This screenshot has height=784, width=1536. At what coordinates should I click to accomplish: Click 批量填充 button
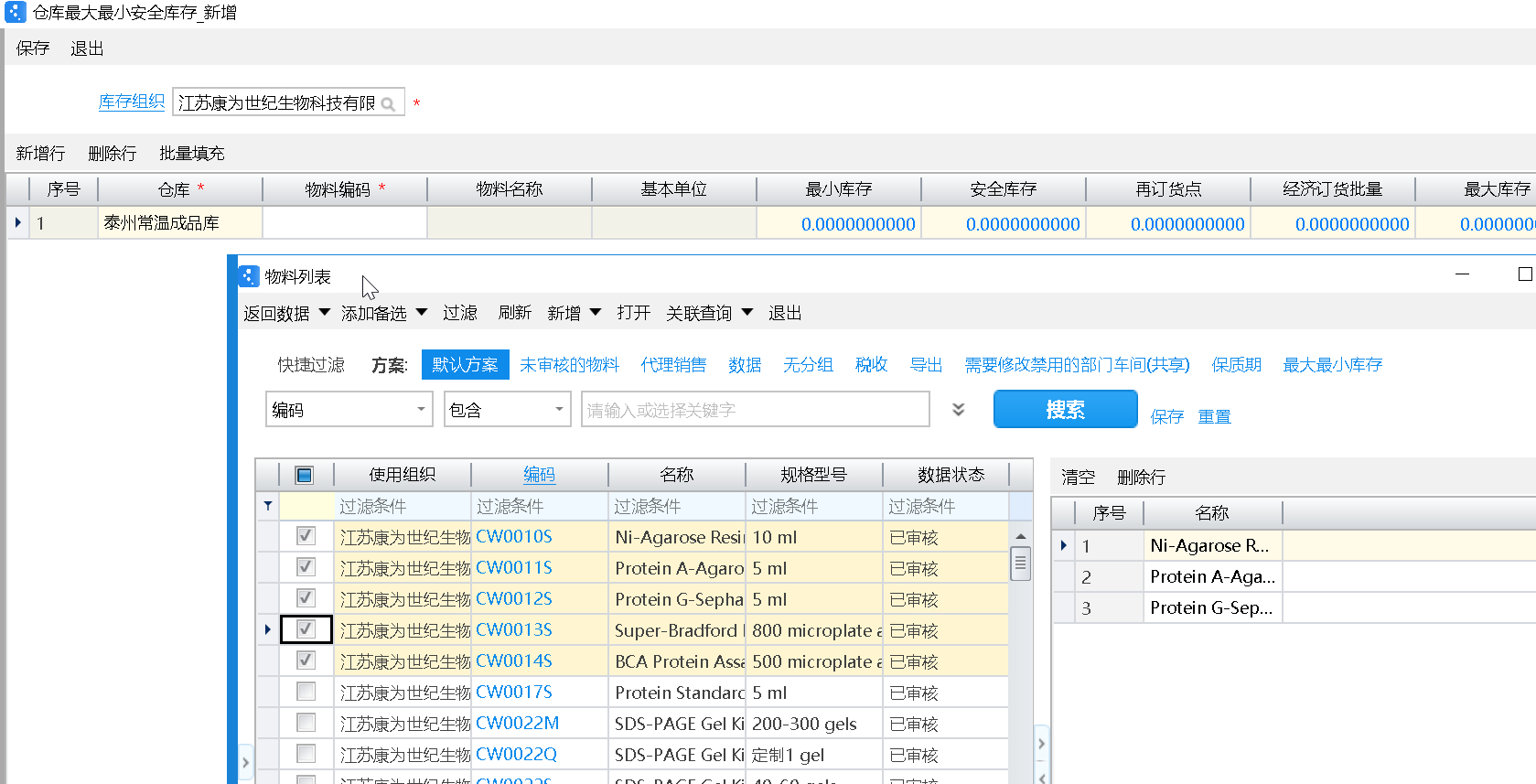click(192, 153)
